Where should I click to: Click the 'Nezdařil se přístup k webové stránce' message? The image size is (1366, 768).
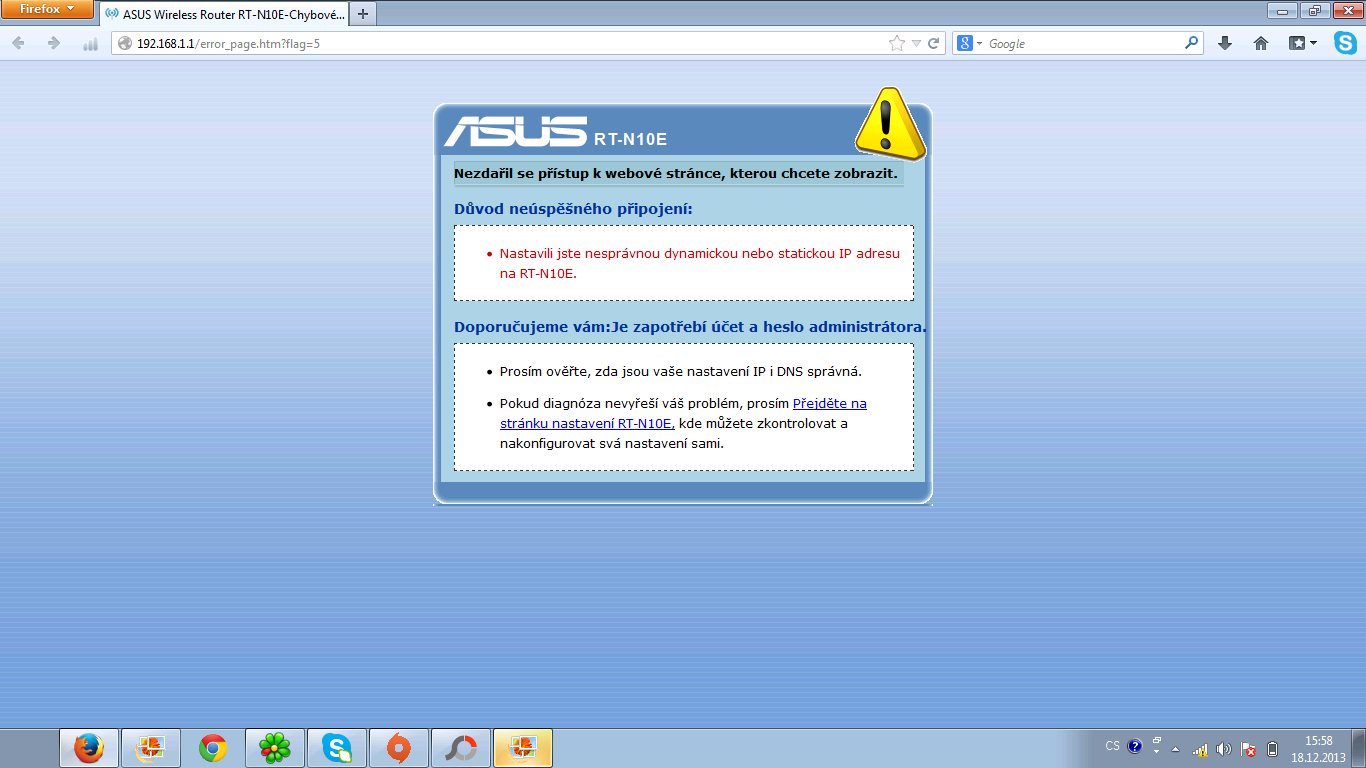[677, 174]
